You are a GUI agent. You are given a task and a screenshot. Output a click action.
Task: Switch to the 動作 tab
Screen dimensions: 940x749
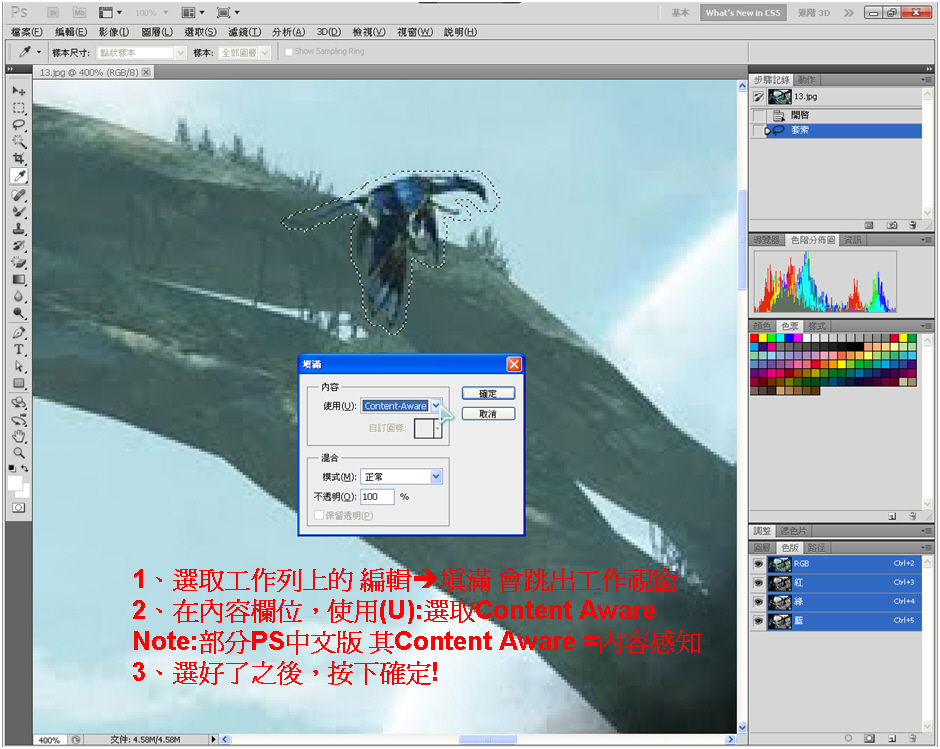point(806,80)
